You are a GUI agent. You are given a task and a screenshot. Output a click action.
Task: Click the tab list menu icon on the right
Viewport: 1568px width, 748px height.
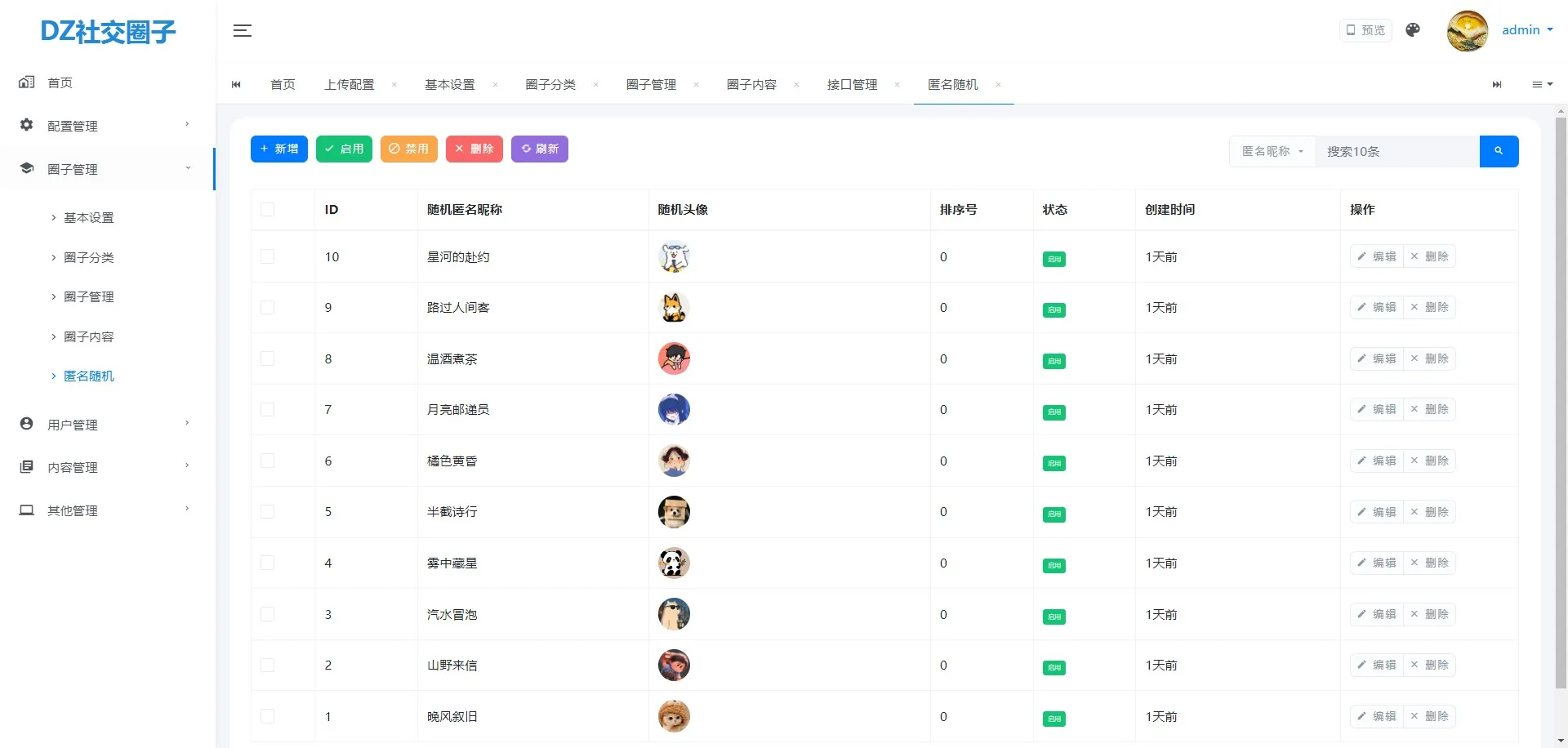(1540, 84)
